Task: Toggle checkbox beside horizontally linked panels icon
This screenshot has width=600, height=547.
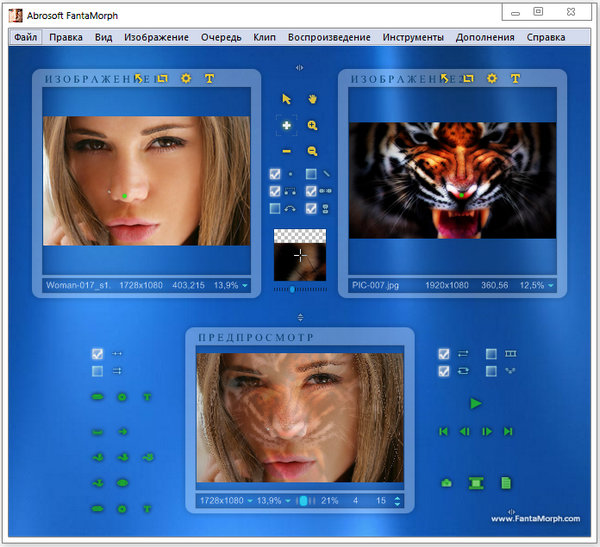Action: [x=311, y=191]
